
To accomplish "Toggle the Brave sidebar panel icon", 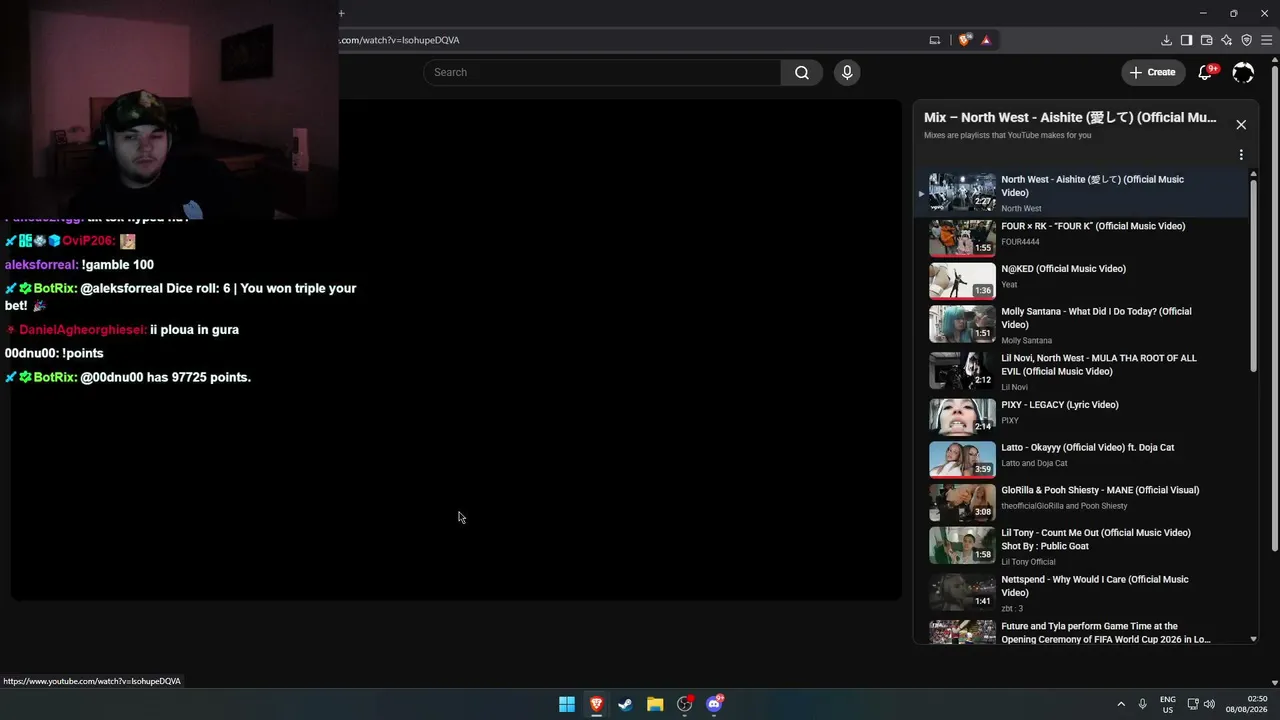I will tap(1186, 40).
